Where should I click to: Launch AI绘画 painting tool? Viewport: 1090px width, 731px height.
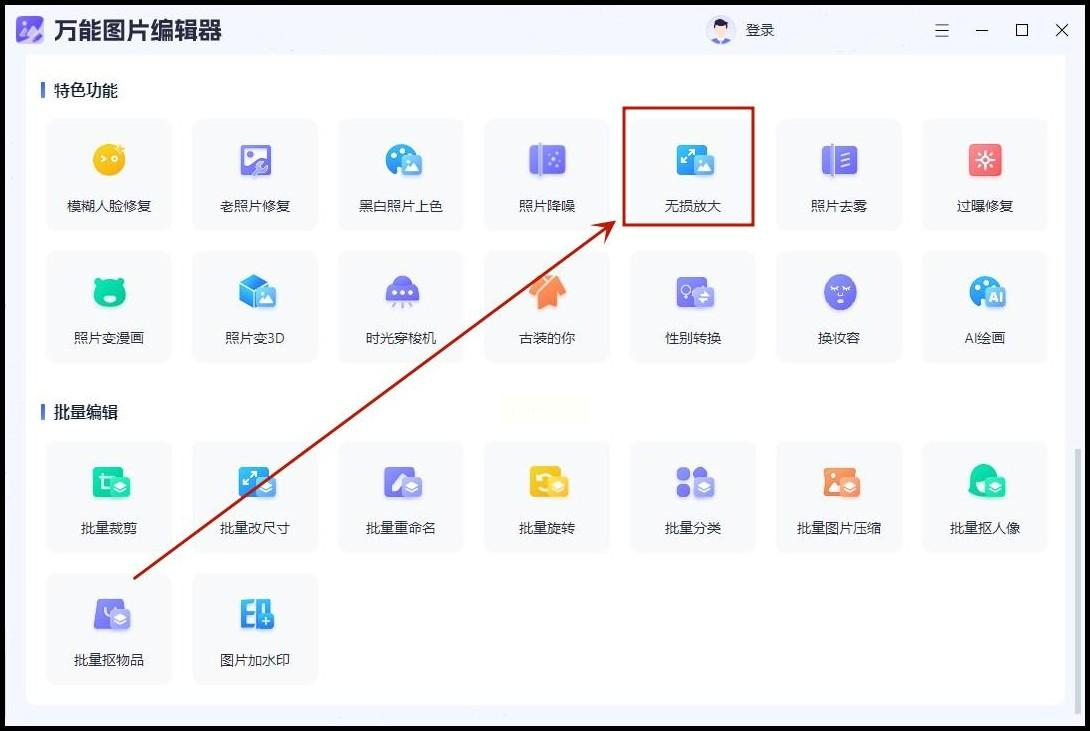[985, 306]
